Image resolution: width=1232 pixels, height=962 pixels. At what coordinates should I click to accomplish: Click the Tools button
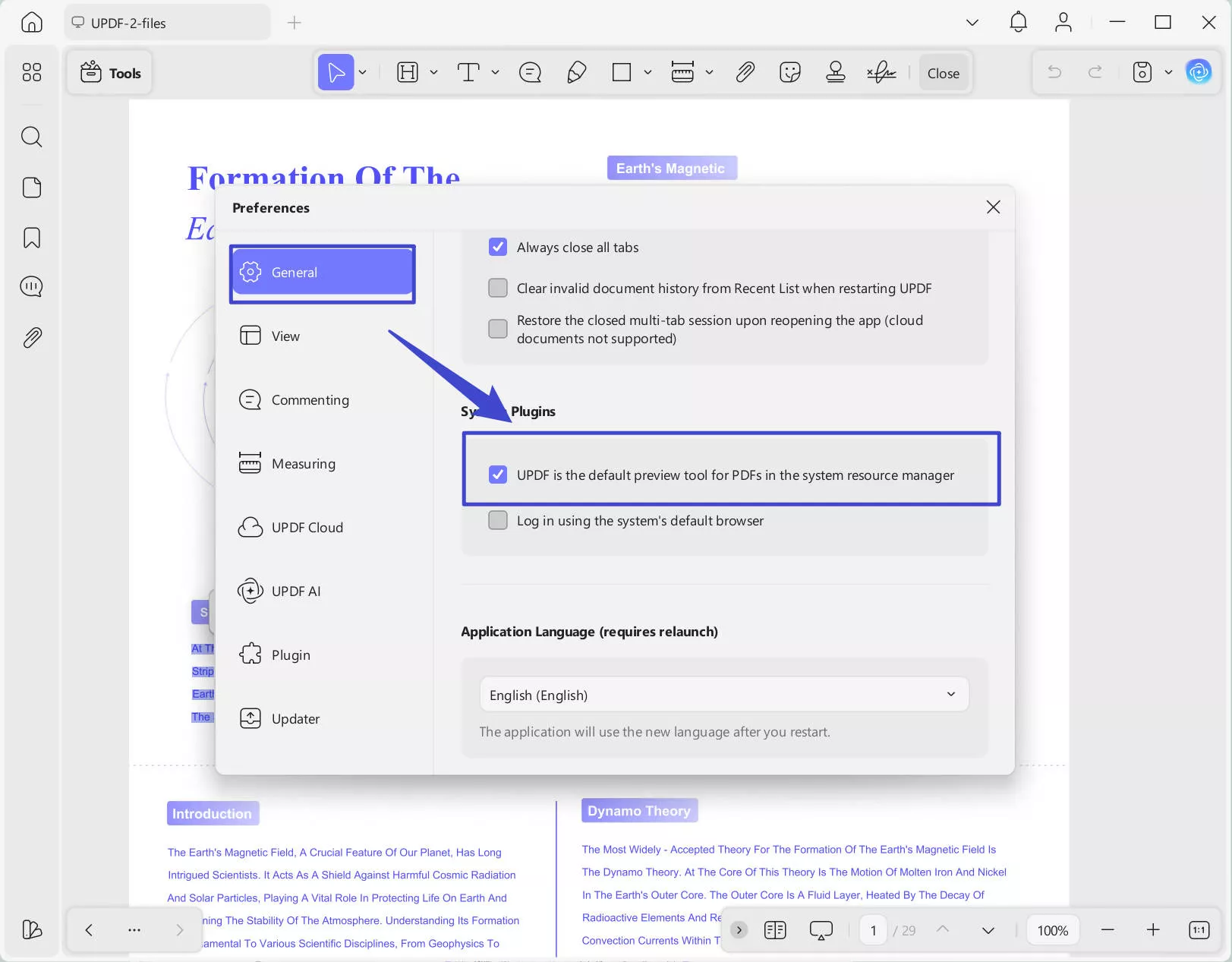(x=110, y=73)
